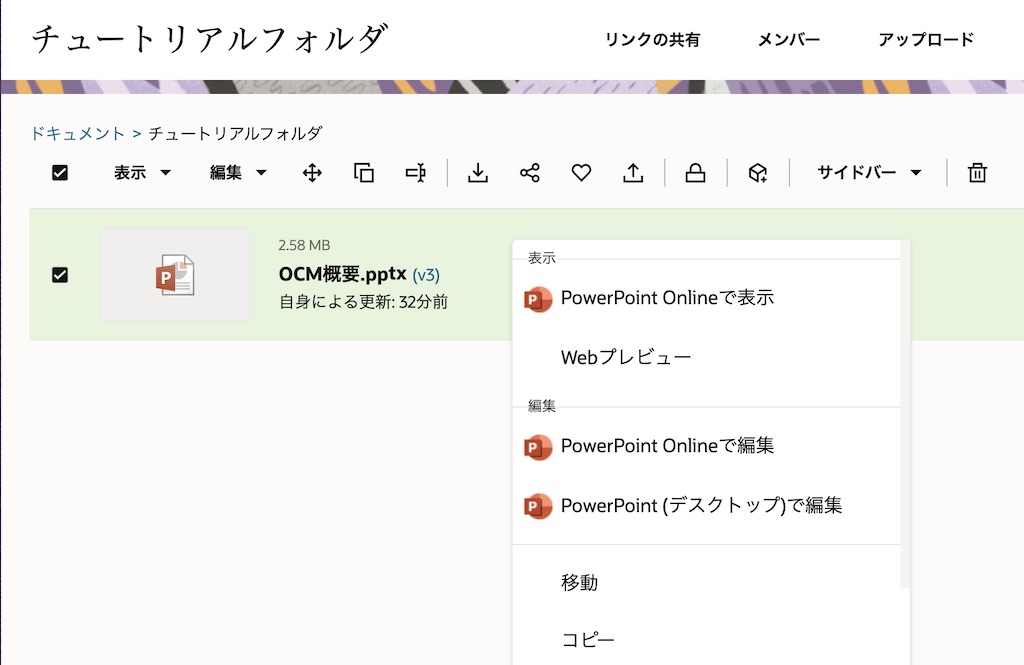
Task: Click the upload arrow icon in toolbar
Action: point(633,172)
